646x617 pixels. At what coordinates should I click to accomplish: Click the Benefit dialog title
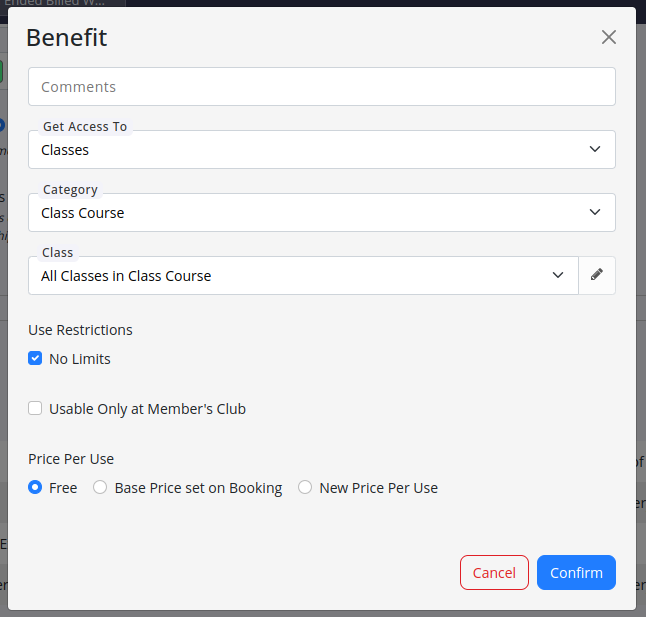click(66, 38)
